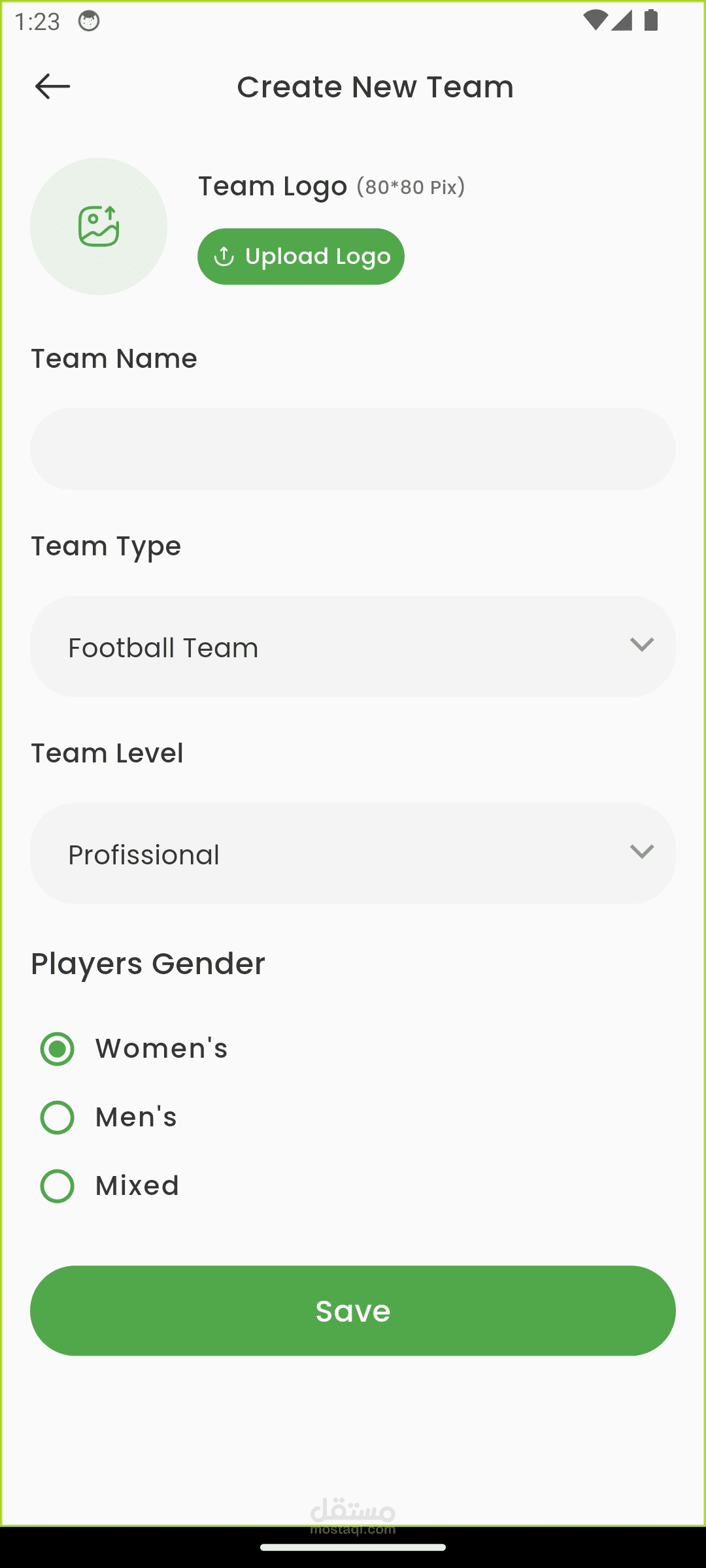Click the upload arrow icon in the Upload Logo button
The height and width of the screenshot is (1568, 706).
[224, 257]
